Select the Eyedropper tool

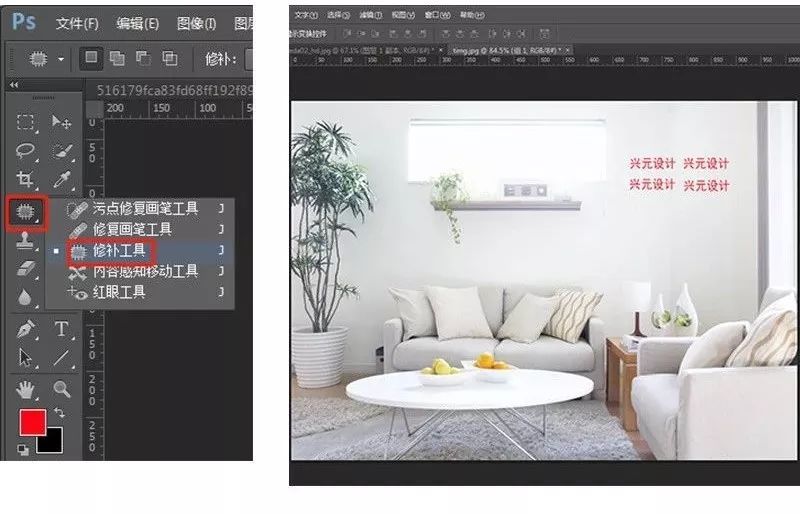pos(62,179)
